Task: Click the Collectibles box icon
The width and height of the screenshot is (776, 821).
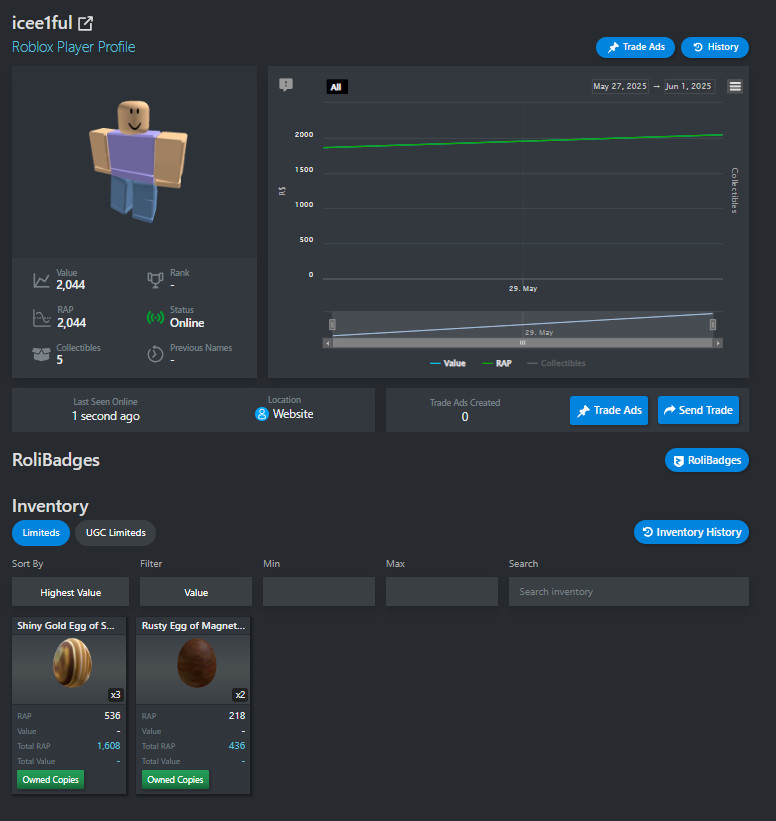Action: [41, 354]
